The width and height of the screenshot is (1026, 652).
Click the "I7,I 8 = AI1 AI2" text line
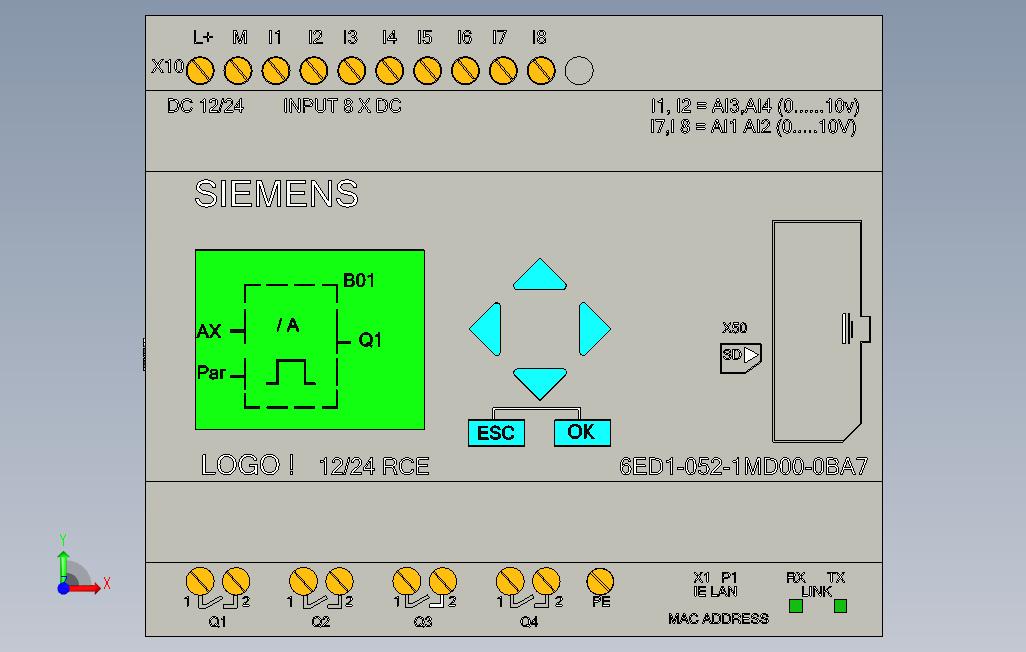click(753, 126)
